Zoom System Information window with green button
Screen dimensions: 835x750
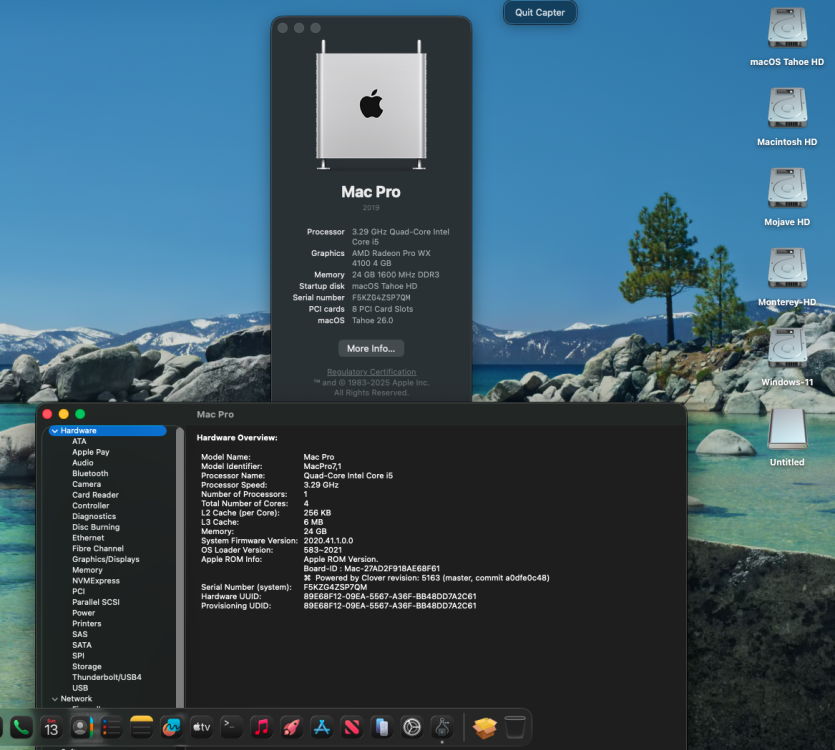tap(80, 414)
